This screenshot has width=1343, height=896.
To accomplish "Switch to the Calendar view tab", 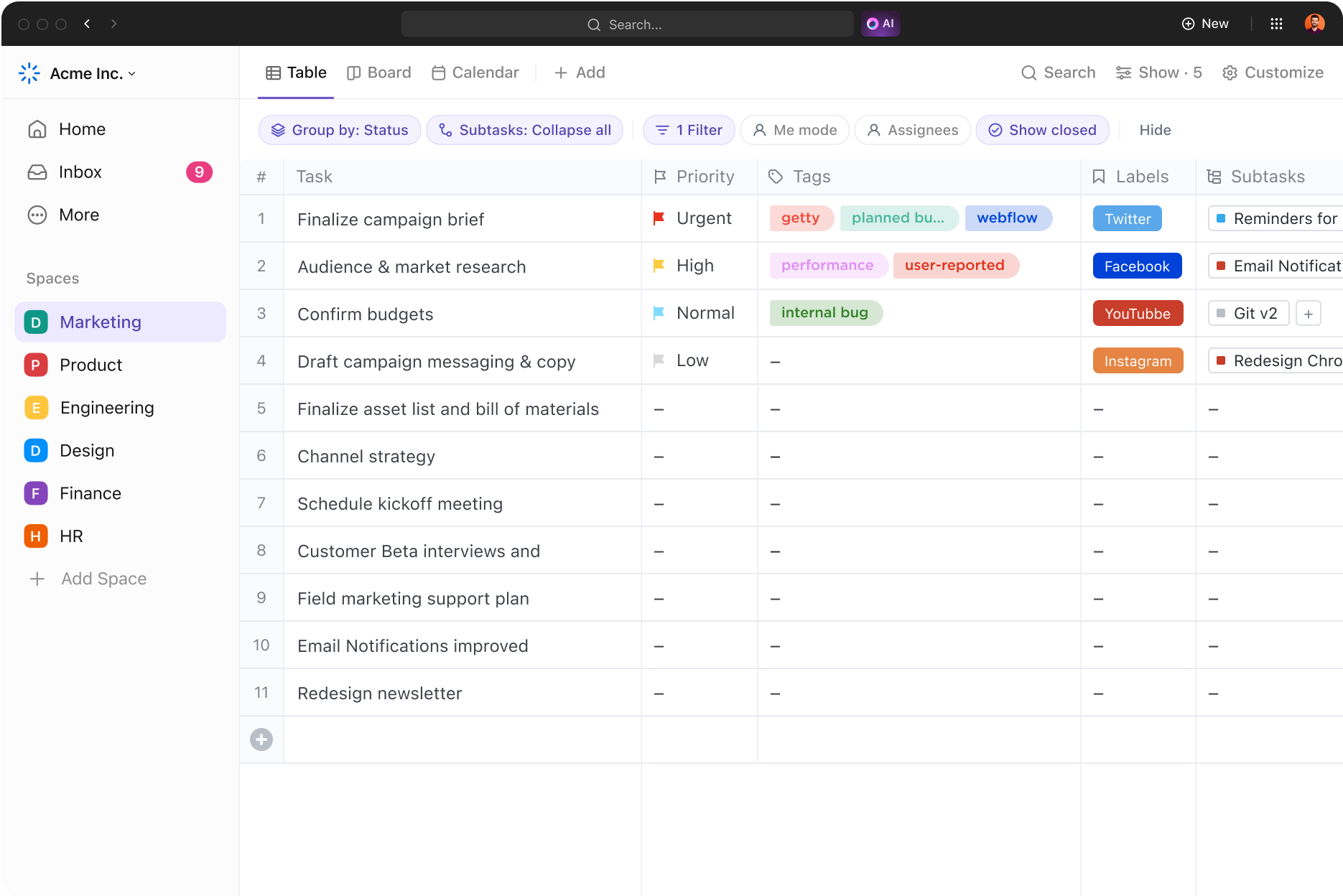I will coord(475,73).
